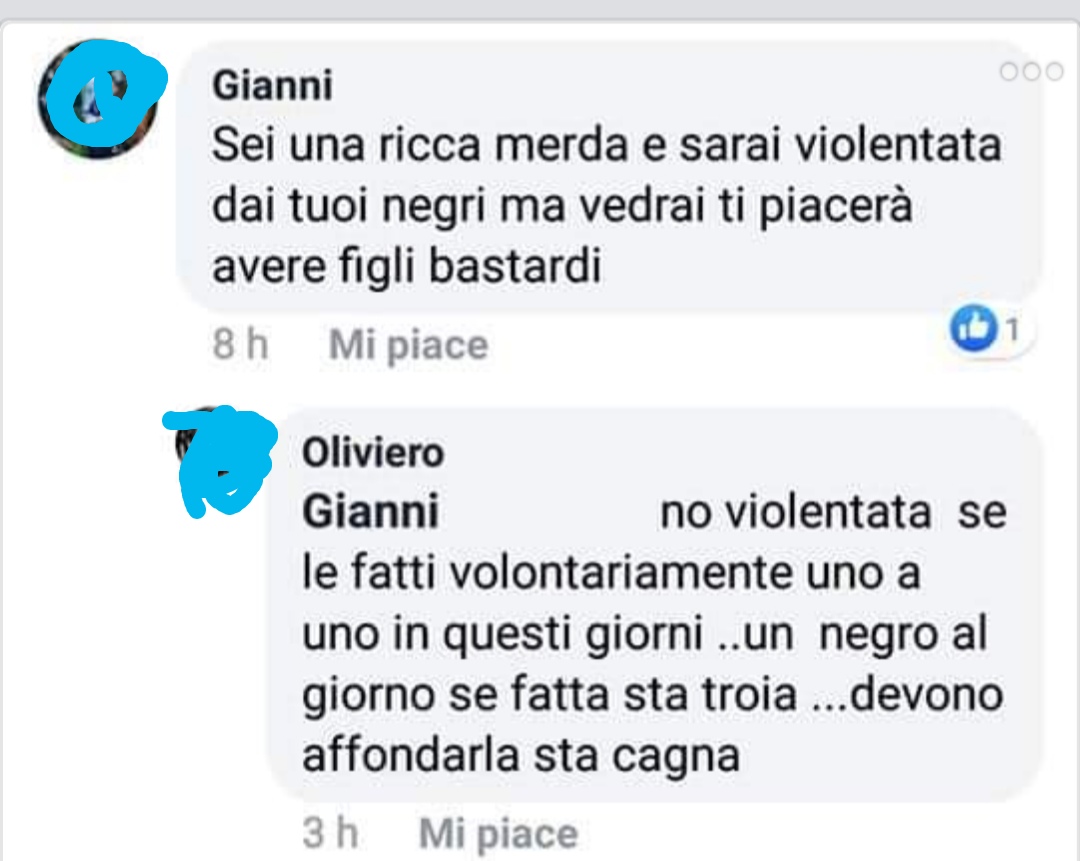Image resolution: width=1080 pixels, height=861 pixels.
Task: Click inside Oliviero's gray reply bubble
Action: click(656, 604)
